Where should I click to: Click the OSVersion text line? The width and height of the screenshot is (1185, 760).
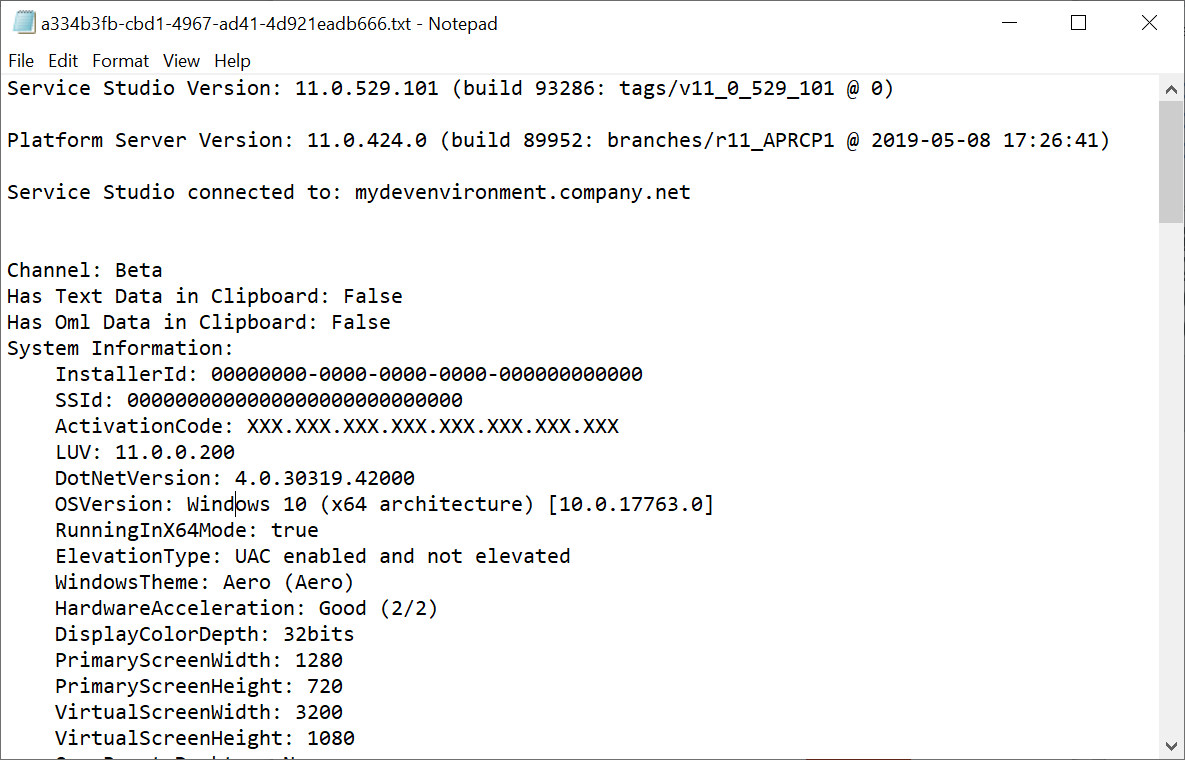[300, 503]
